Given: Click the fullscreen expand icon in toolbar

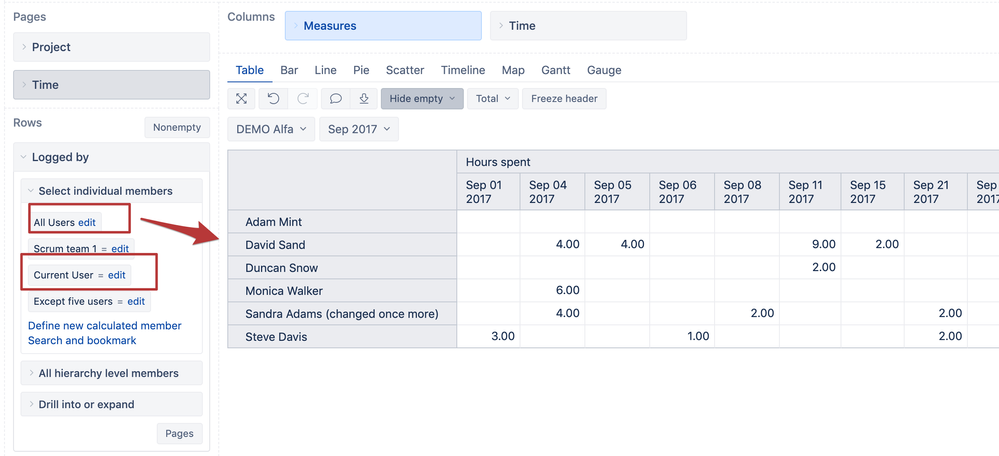Looking at the screenshot, I should (241, 99).
